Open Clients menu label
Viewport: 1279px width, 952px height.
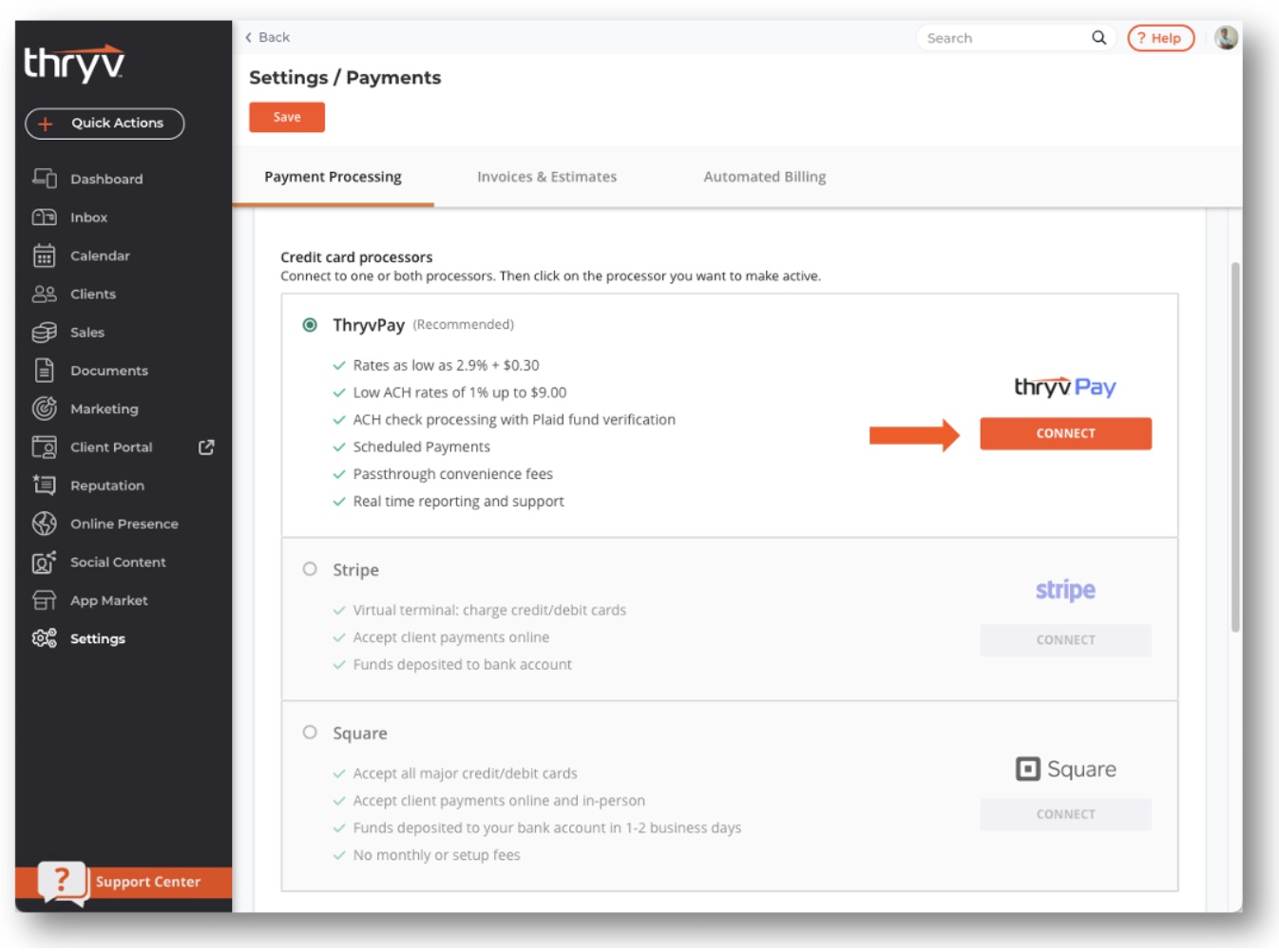click(93, 295)
